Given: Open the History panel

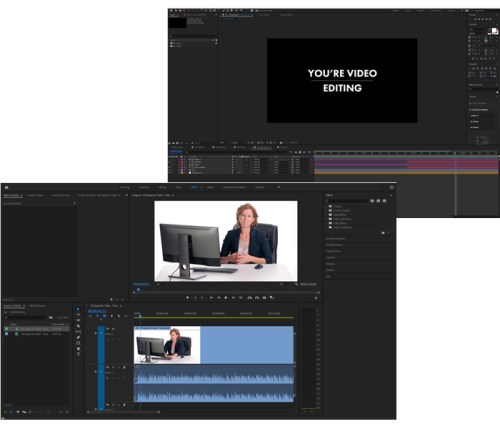Looking at the screenshot, I should [x=330, y=270].
